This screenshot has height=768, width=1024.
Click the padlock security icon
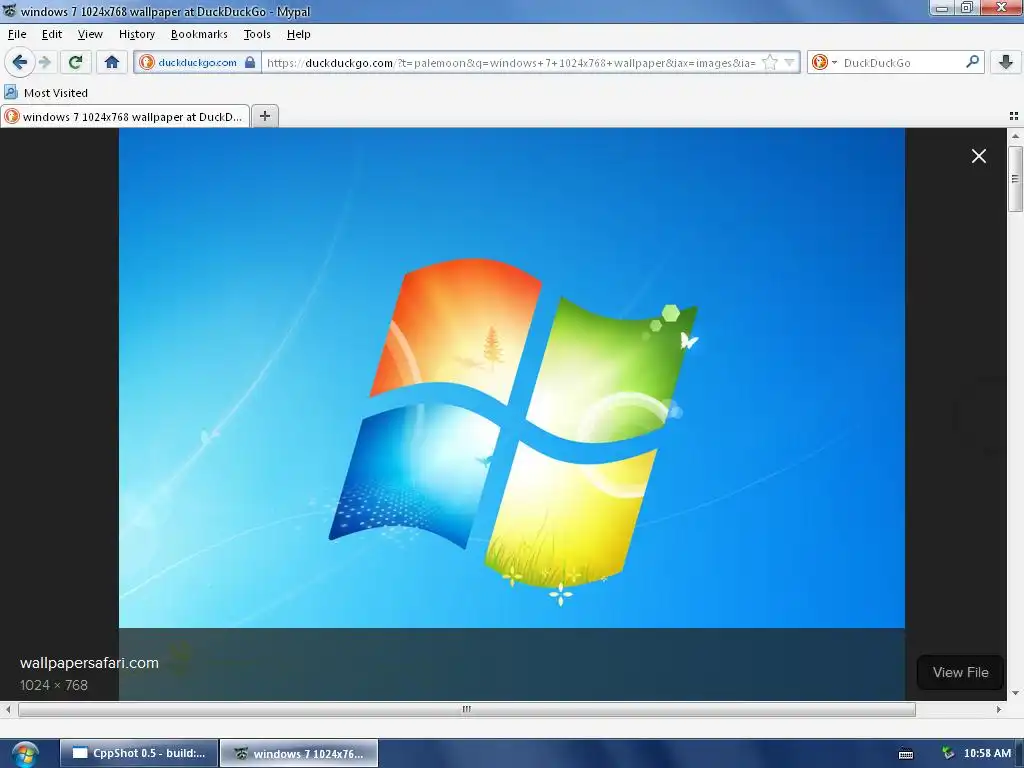pos(250,63)
